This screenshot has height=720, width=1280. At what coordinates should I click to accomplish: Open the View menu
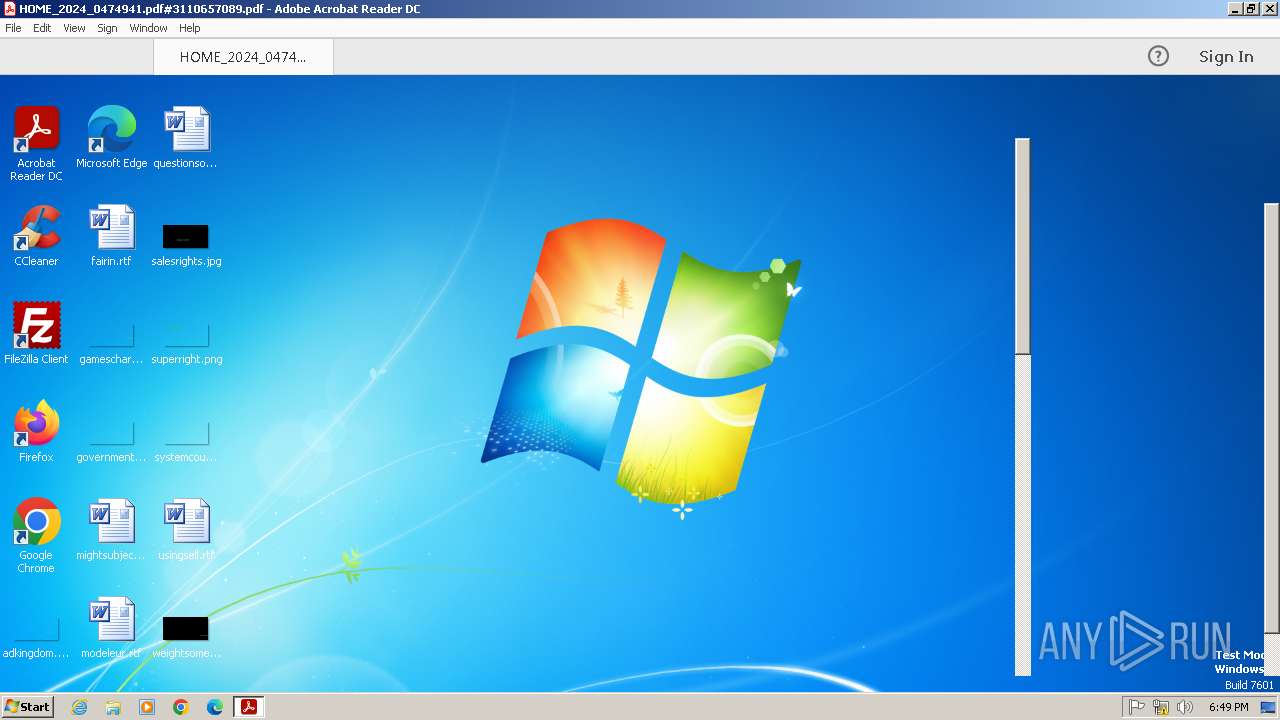coord(74,28)
